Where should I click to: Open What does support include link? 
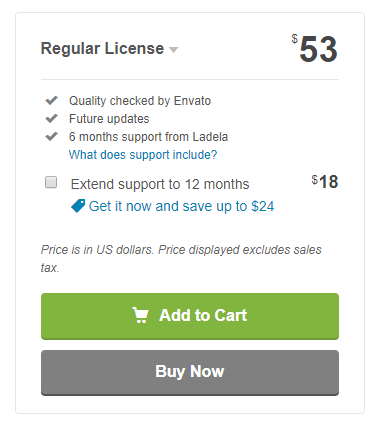click(143, 155)
